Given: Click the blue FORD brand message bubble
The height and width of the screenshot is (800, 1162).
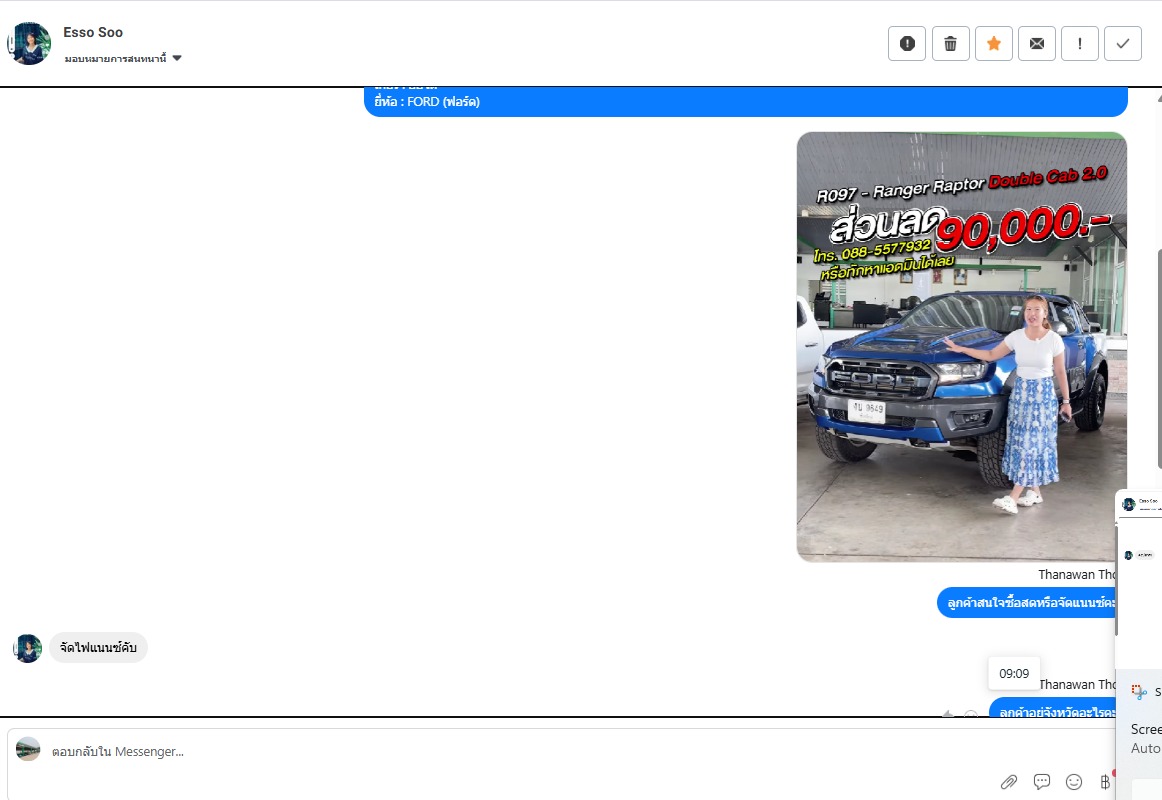Looking at the screenshot, I should pyautogui.click(x=745, y=102).
